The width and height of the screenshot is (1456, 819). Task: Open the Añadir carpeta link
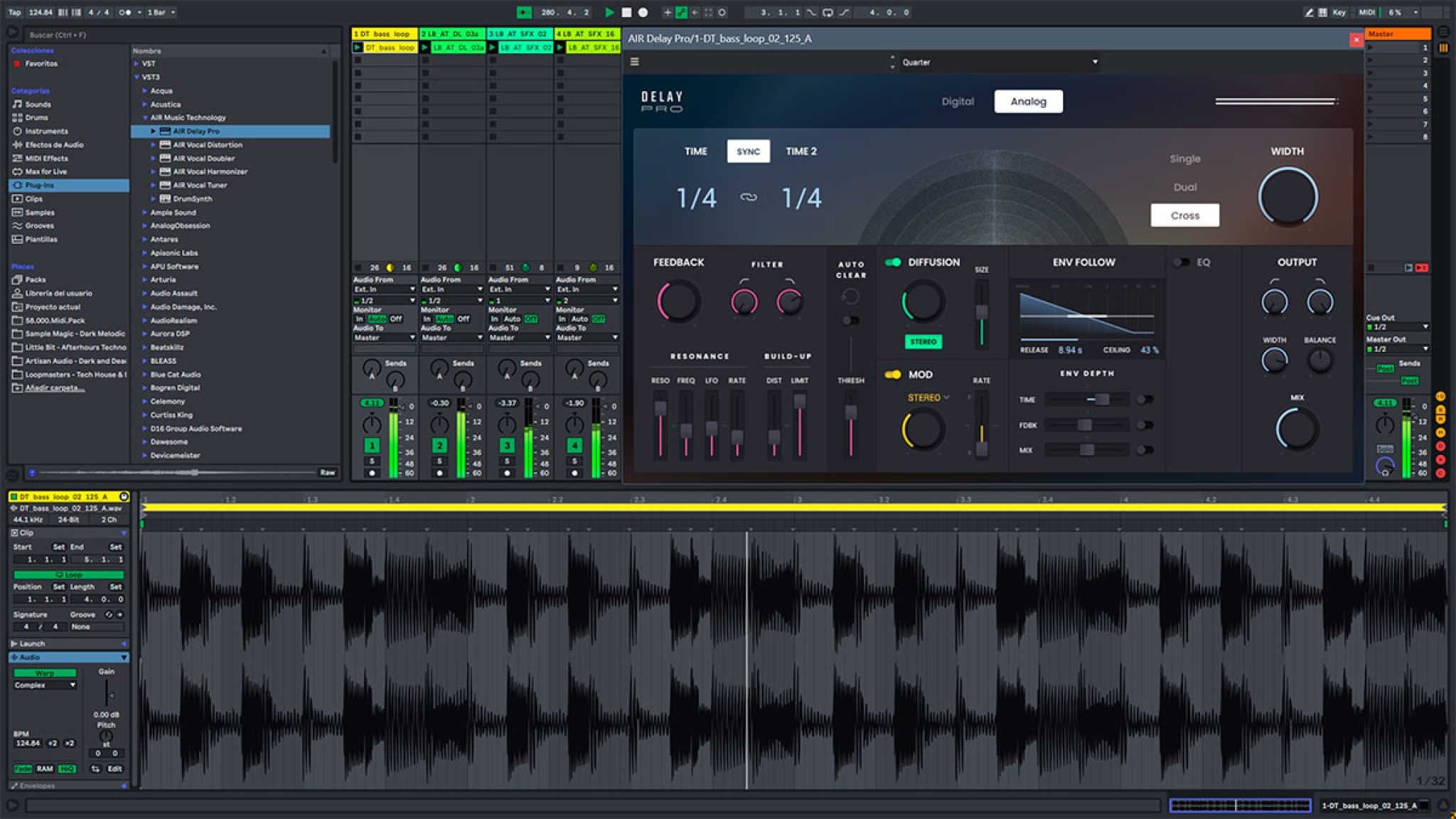(x=55, y=388)
